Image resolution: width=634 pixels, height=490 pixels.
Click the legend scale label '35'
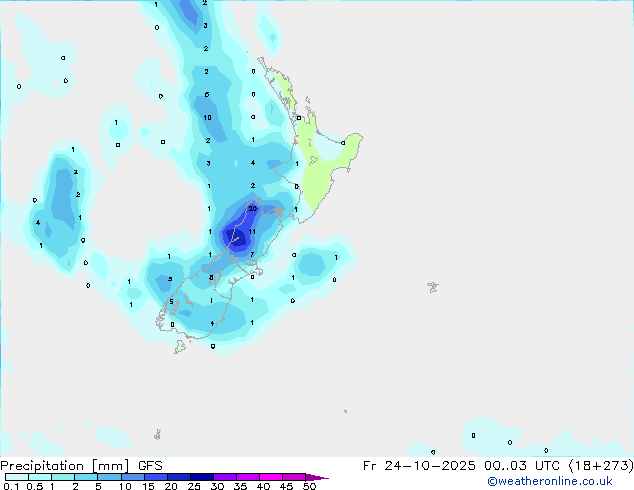(x=240, y=486)
